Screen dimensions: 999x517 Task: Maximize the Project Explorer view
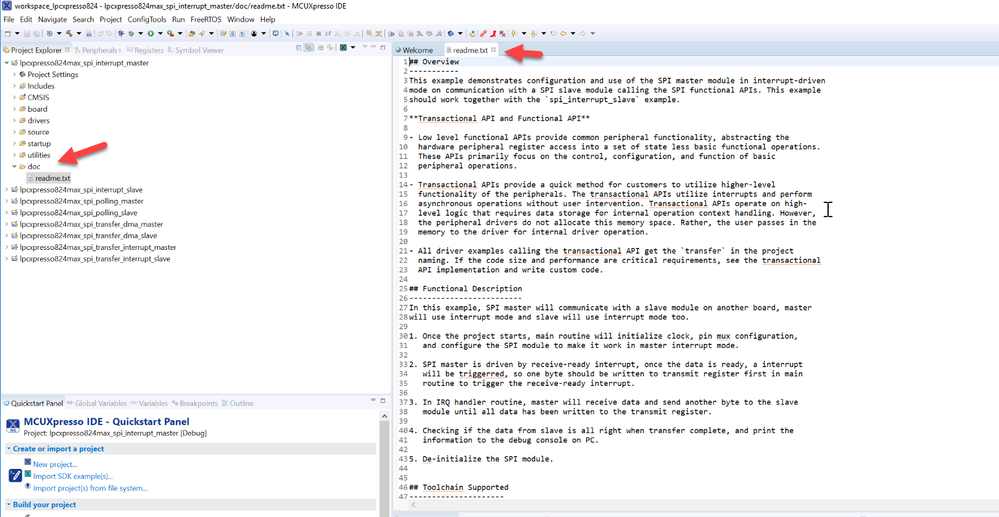point(382,48)
